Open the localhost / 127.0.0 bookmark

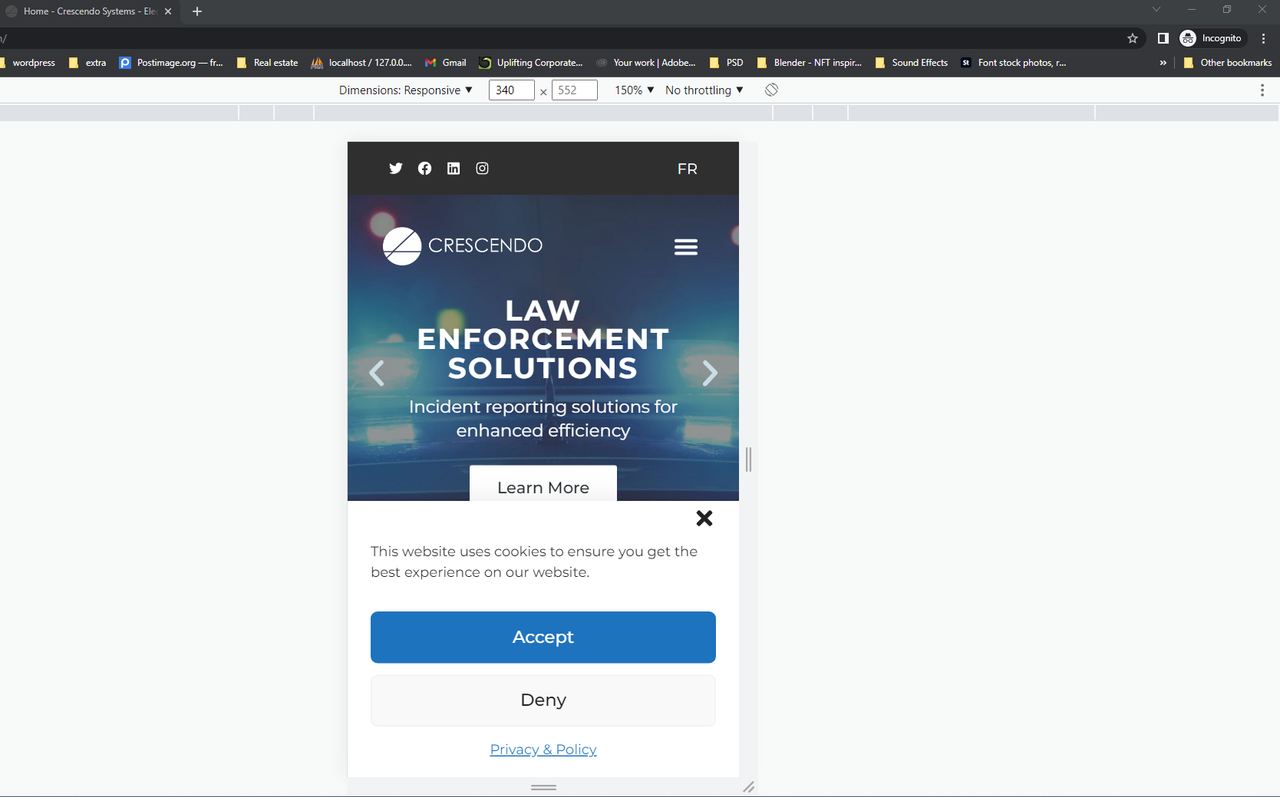coord(361,62)
